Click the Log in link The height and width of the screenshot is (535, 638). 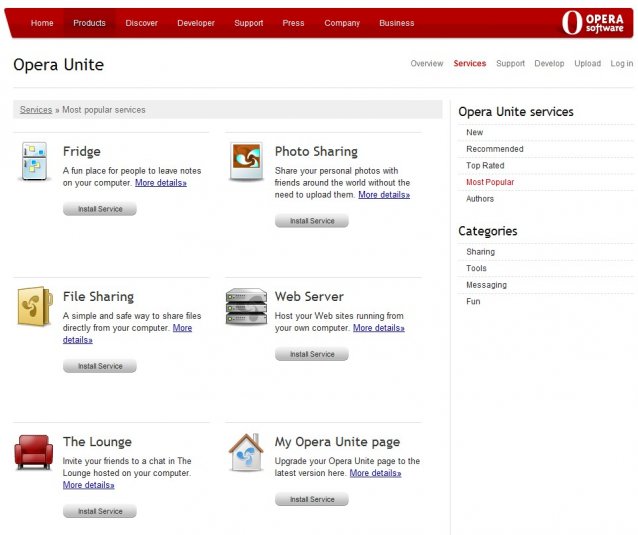pyautogui.click(x=621, y=63)
